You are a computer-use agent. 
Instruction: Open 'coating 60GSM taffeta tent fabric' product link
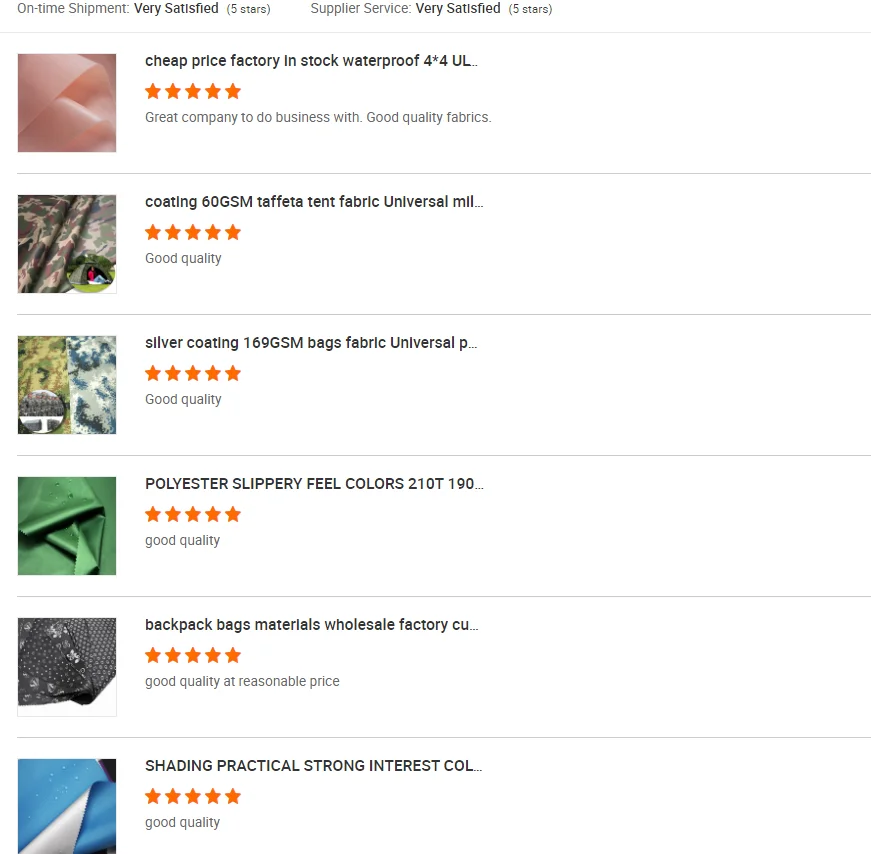click(x=314, y=202)
